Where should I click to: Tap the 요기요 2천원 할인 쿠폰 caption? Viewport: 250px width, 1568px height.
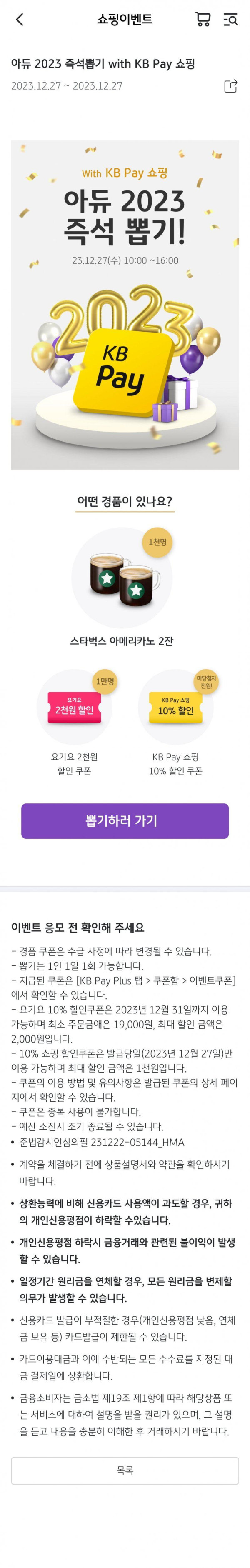(74, 764)
